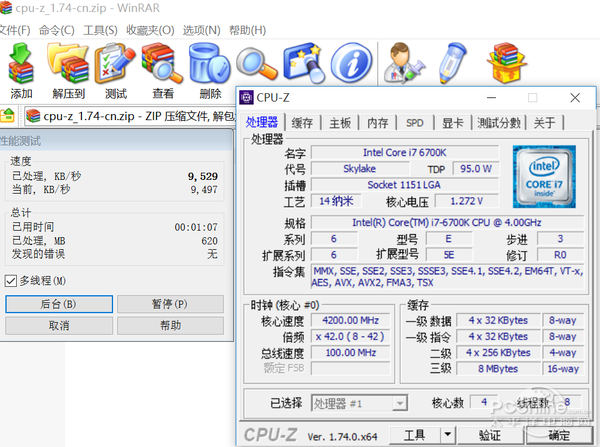Switch to the Mainboard (主板) tab
The image size is (600, 447).
pos(340,123)
